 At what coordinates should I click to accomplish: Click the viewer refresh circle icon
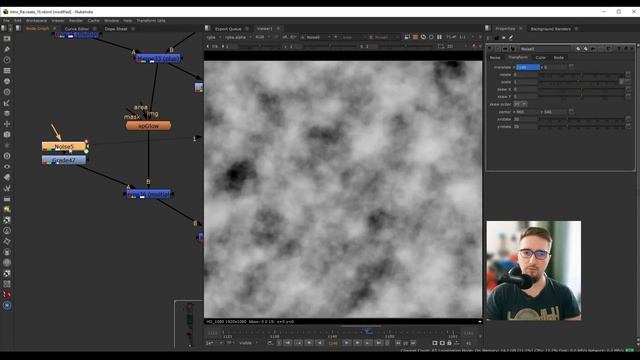[431, 37]
